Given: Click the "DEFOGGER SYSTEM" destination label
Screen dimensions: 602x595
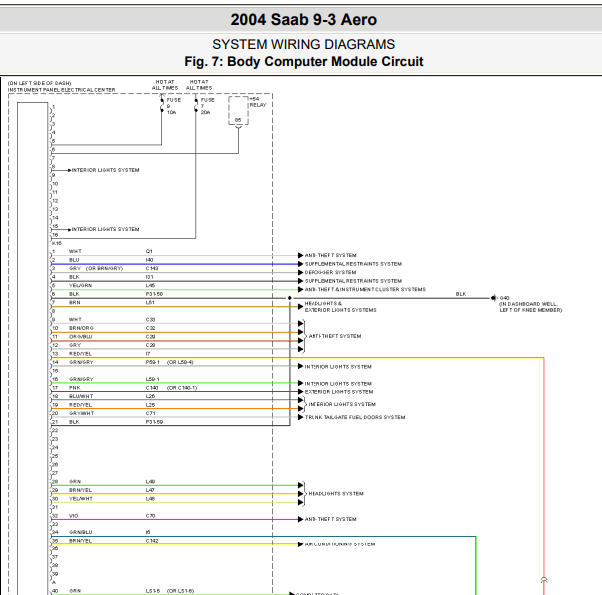Looking at the screenshot, I should [x=330, y=272].
